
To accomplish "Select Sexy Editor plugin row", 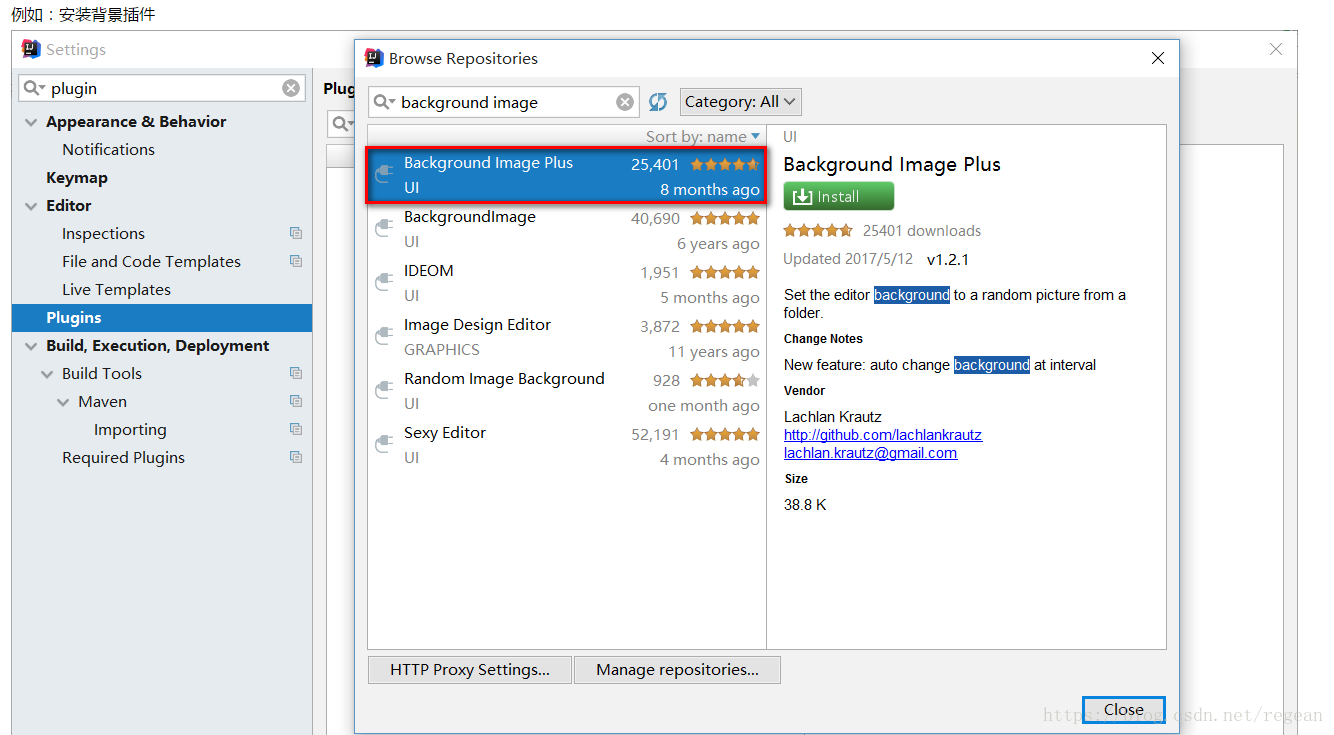I will pos(566,446).
